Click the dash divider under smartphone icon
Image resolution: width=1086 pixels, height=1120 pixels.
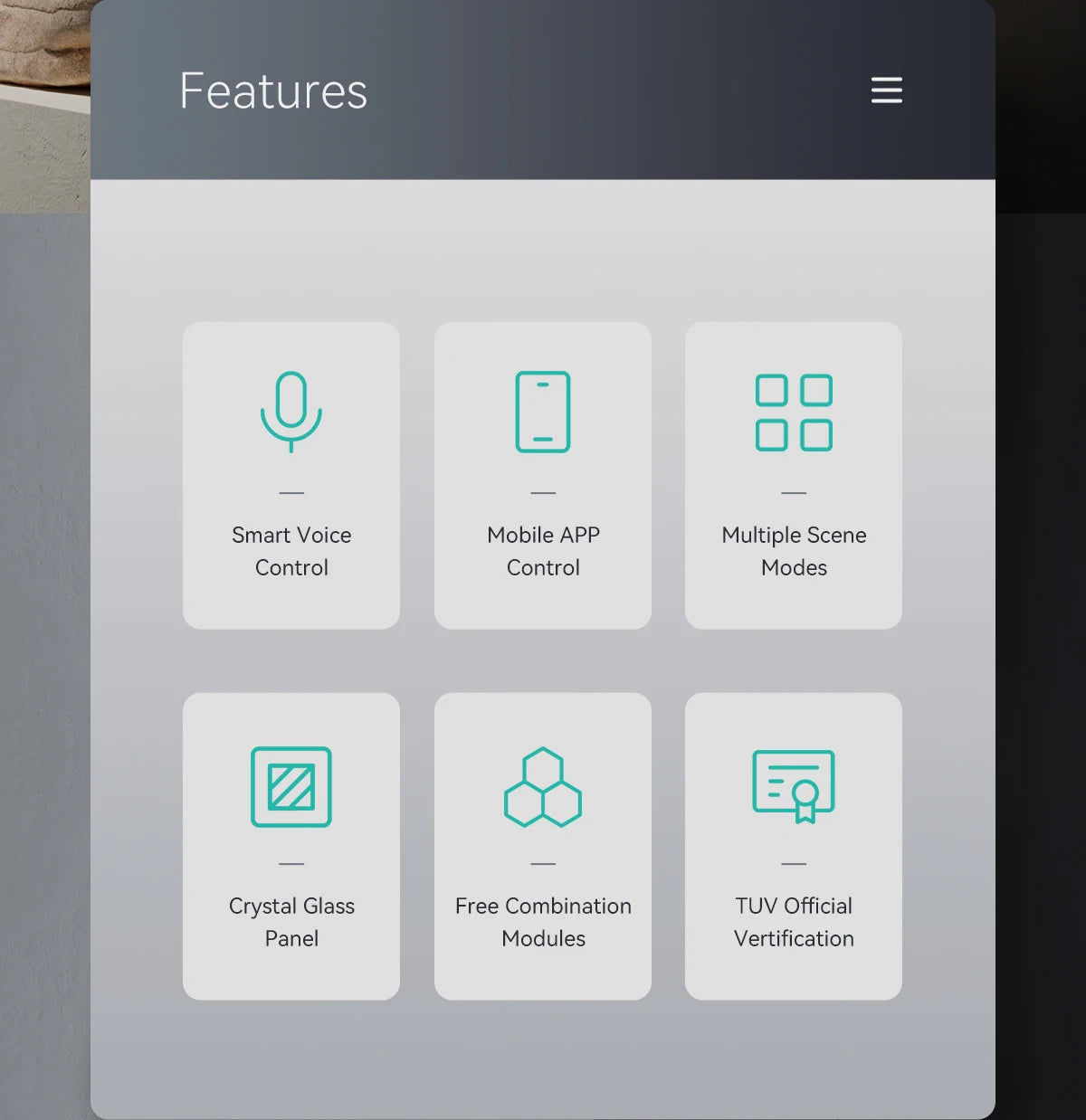543,493
